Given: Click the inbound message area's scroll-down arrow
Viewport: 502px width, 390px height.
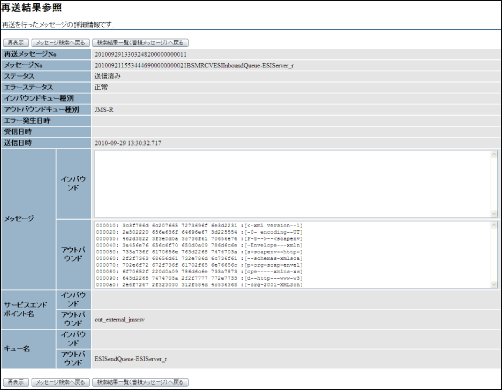Looking at the screenshot, I should [494, 214].
